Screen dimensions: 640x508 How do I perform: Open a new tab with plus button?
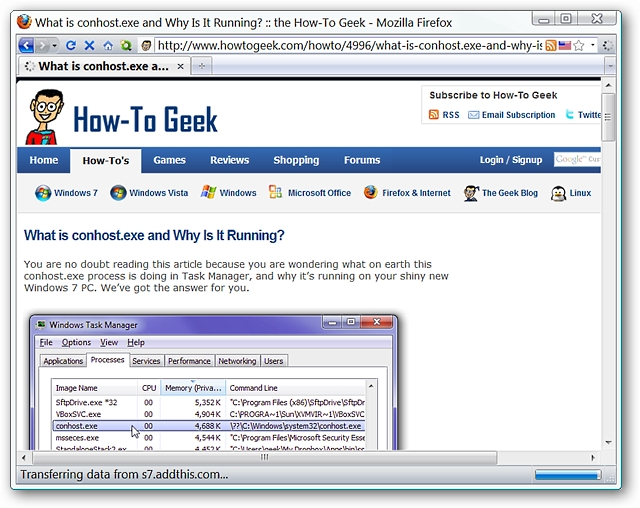coord(202,66)
